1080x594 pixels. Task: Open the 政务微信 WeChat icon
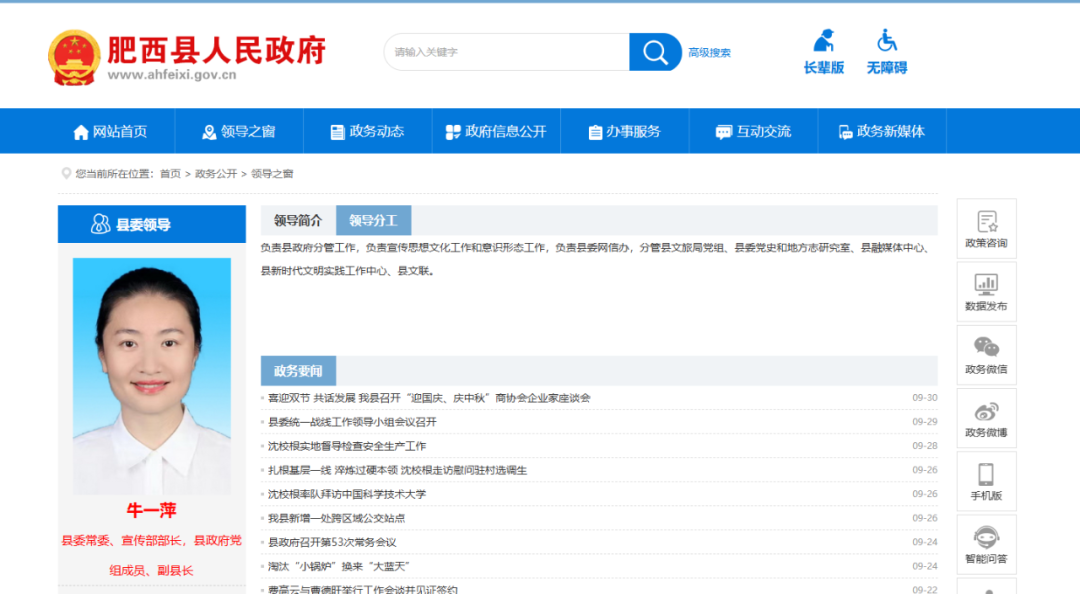(x=986, y=355)
